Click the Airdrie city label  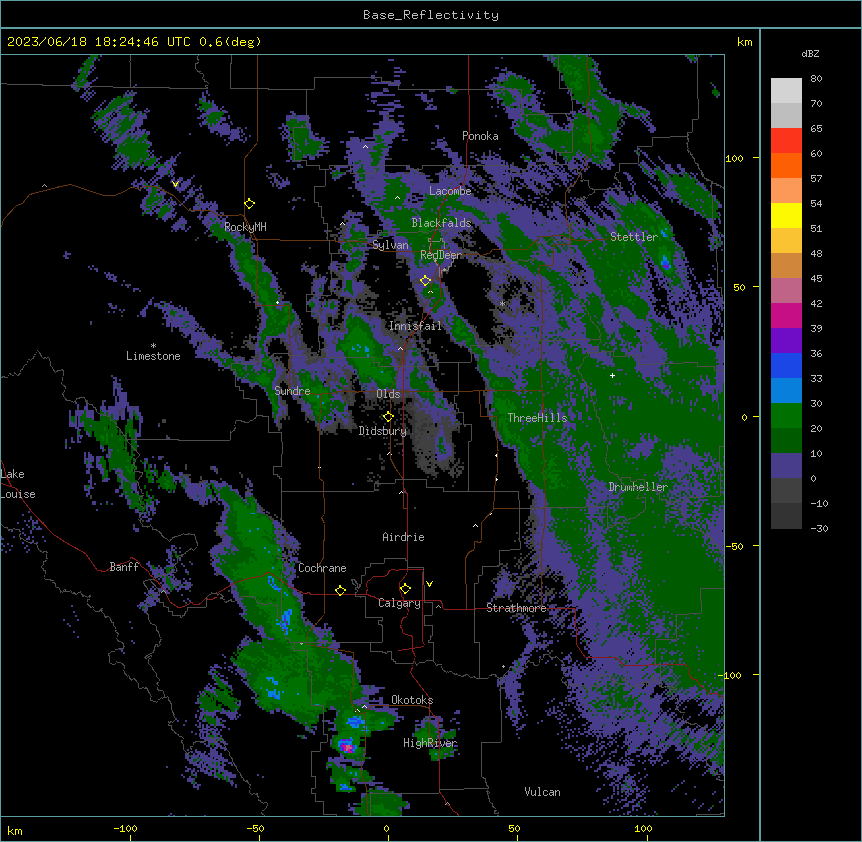point(404,537)
